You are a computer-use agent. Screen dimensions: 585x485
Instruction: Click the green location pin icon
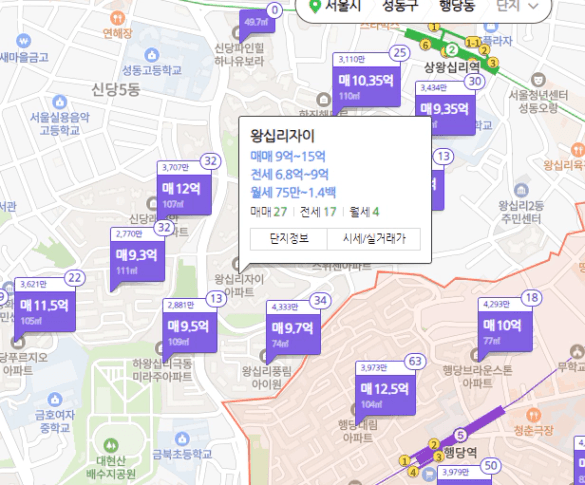[315, 6]
